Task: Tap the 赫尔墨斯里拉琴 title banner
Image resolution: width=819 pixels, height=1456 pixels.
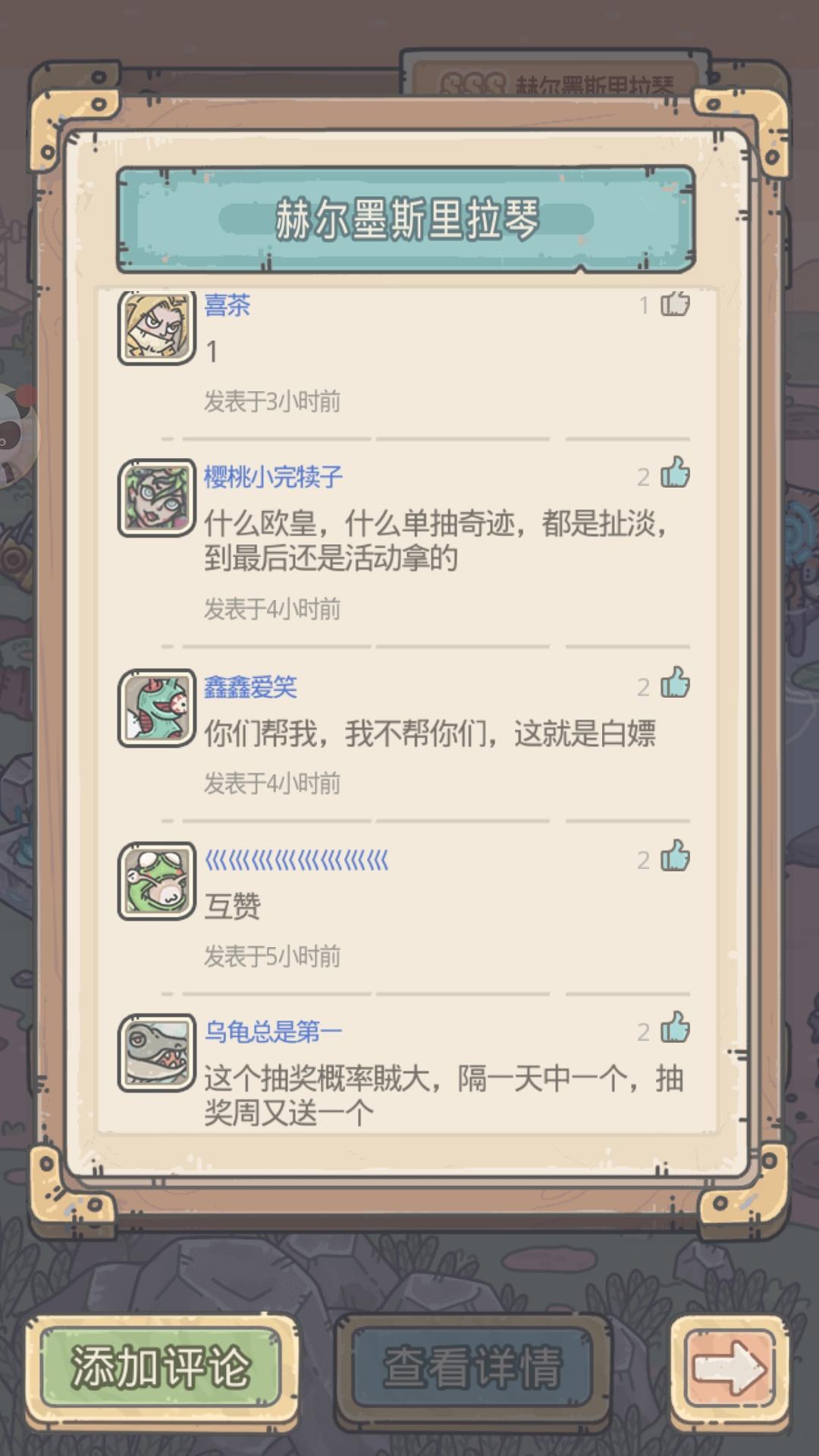Action: (x=406, y=219)
